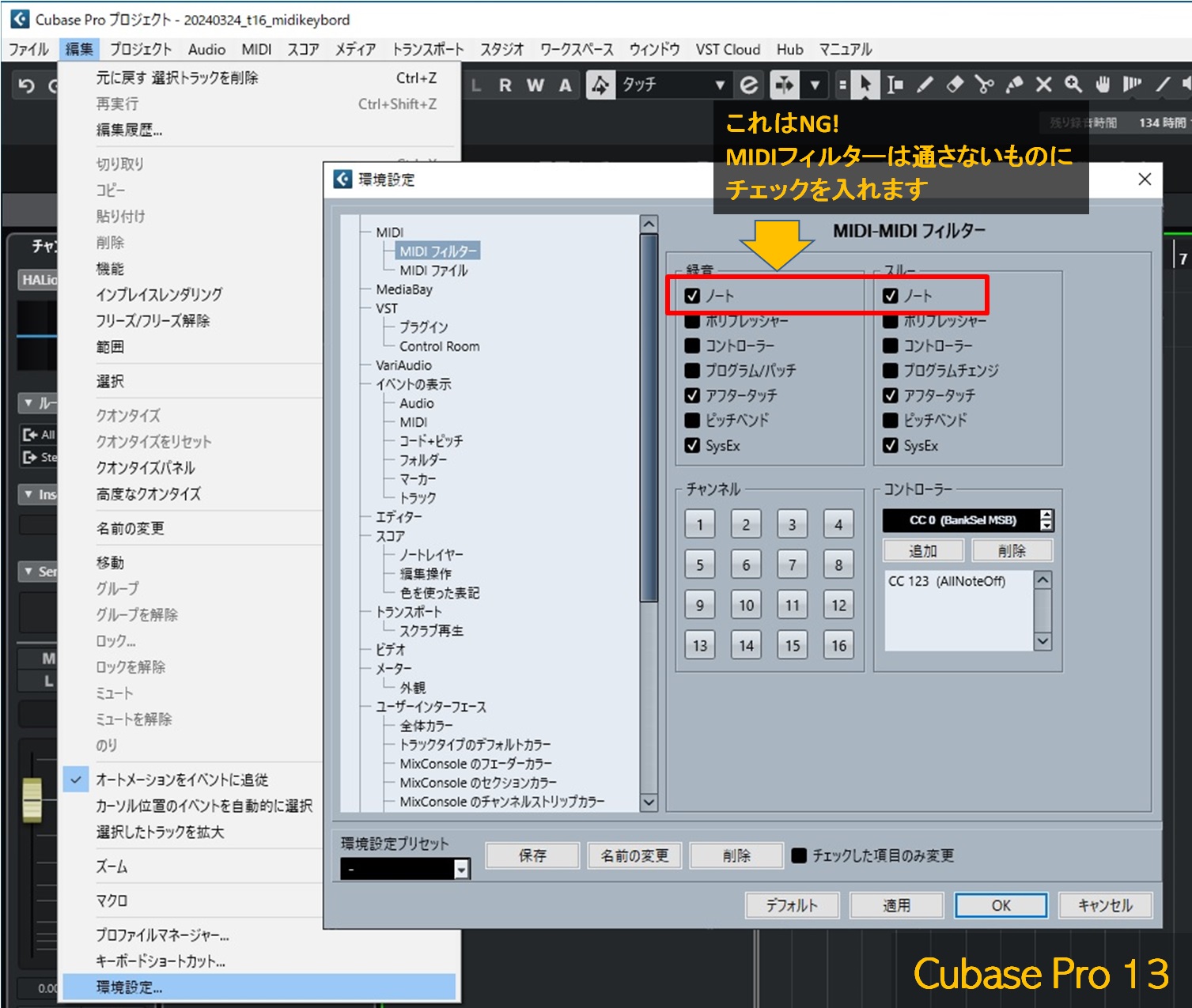The width and height of the screenshot is (1192, 1008).
Task: Click the channel volume fader handle
Action: click(x=32, y=798)
